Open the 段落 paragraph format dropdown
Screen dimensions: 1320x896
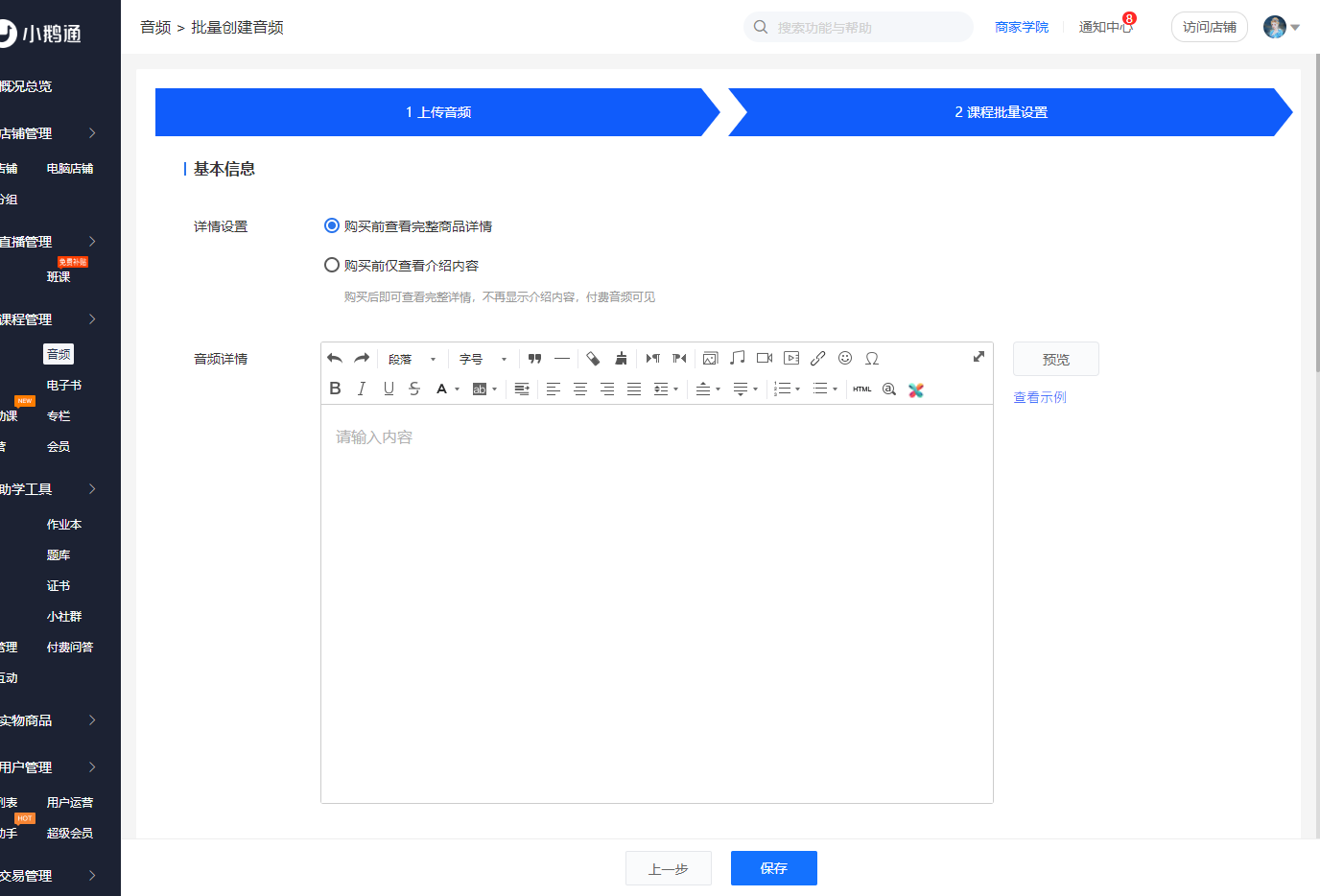point(412,359)
